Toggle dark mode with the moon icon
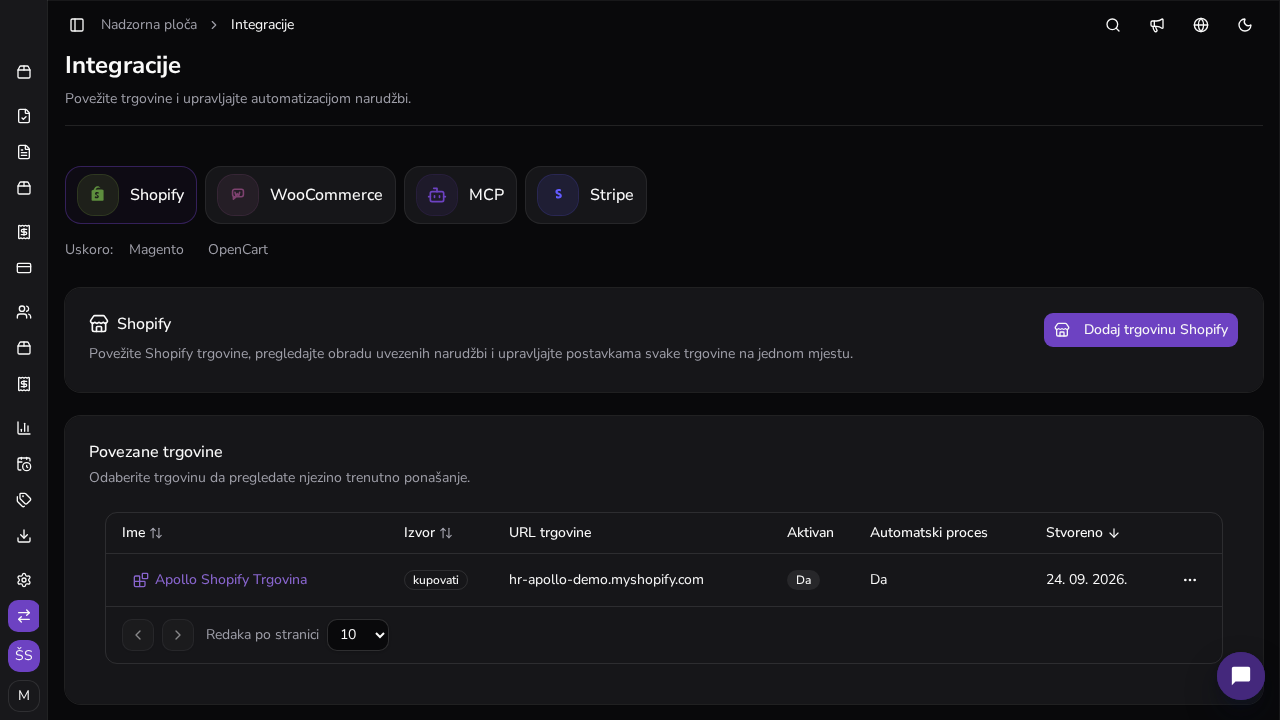1280x720 pixels. click(x=1245, y=25)
